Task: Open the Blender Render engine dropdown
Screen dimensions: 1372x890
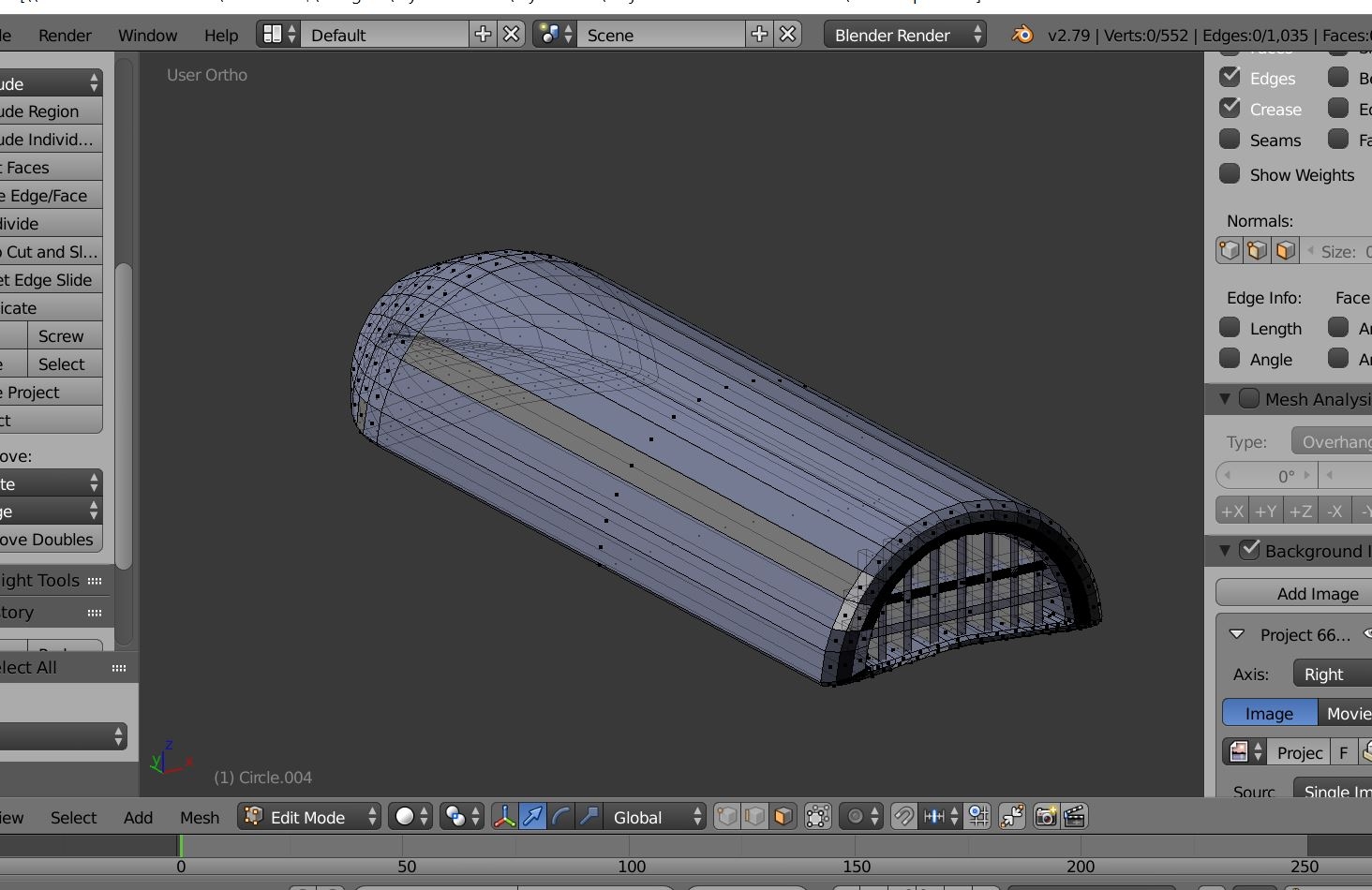Action: click(904, 35)
